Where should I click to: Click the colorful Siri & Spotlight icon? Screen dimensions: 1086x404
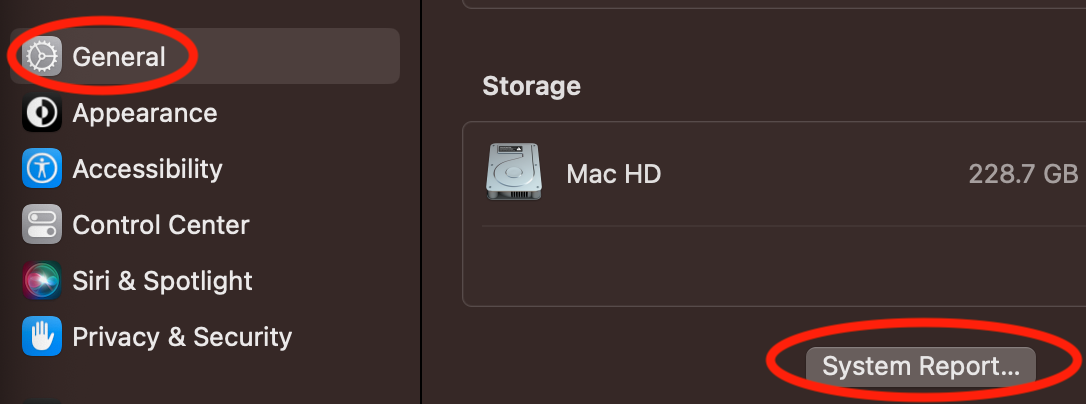click(42, 281)
